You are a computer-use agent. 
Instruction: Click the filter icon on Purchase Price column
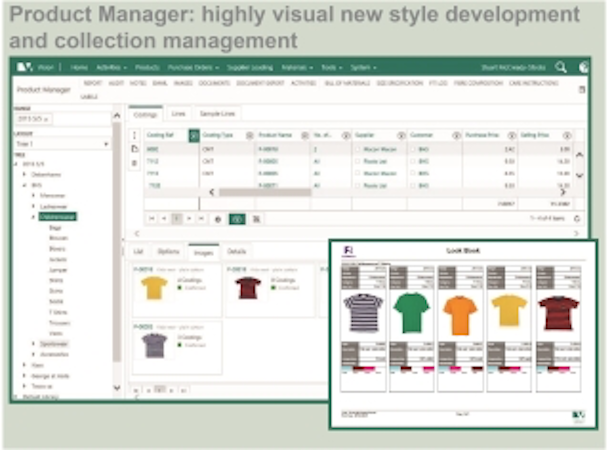[x=512, y=135]
